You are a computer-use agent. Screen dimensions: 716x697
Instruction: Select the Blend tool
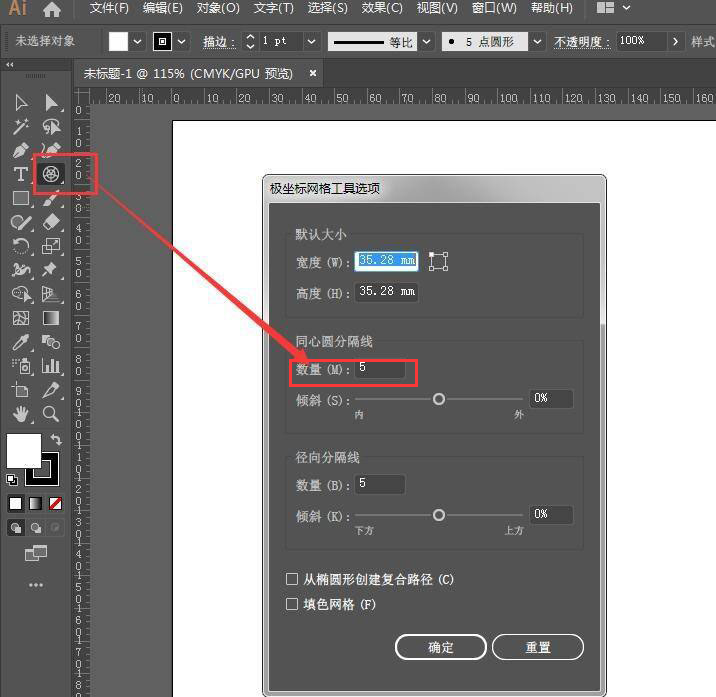click(x=51, y=342)
